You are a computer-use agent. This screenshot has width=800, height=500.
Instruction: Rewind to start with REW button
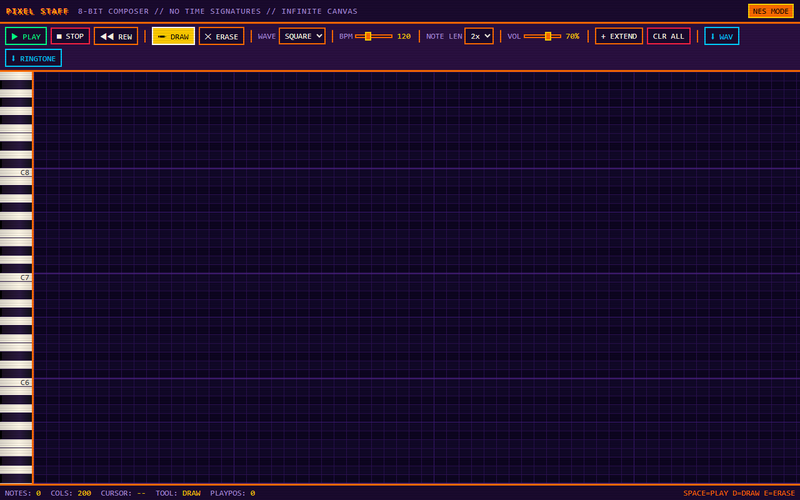point(116,36)
